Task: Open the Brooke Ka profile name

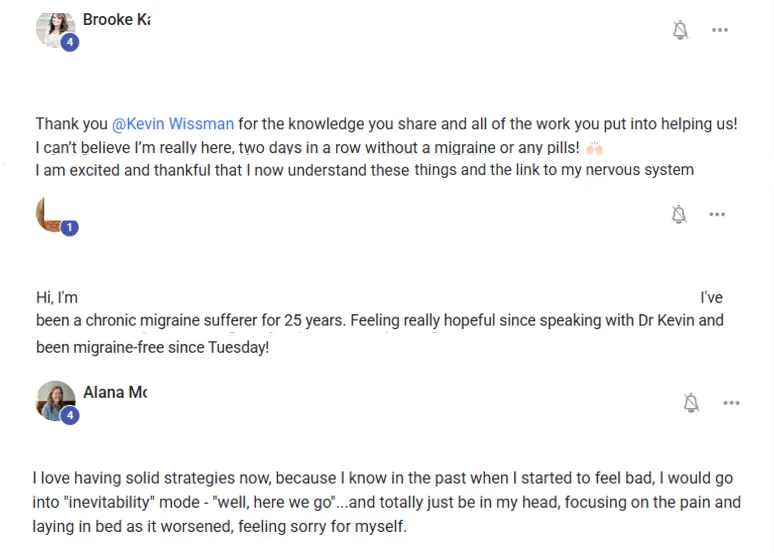Action: (x=116, y=20)
